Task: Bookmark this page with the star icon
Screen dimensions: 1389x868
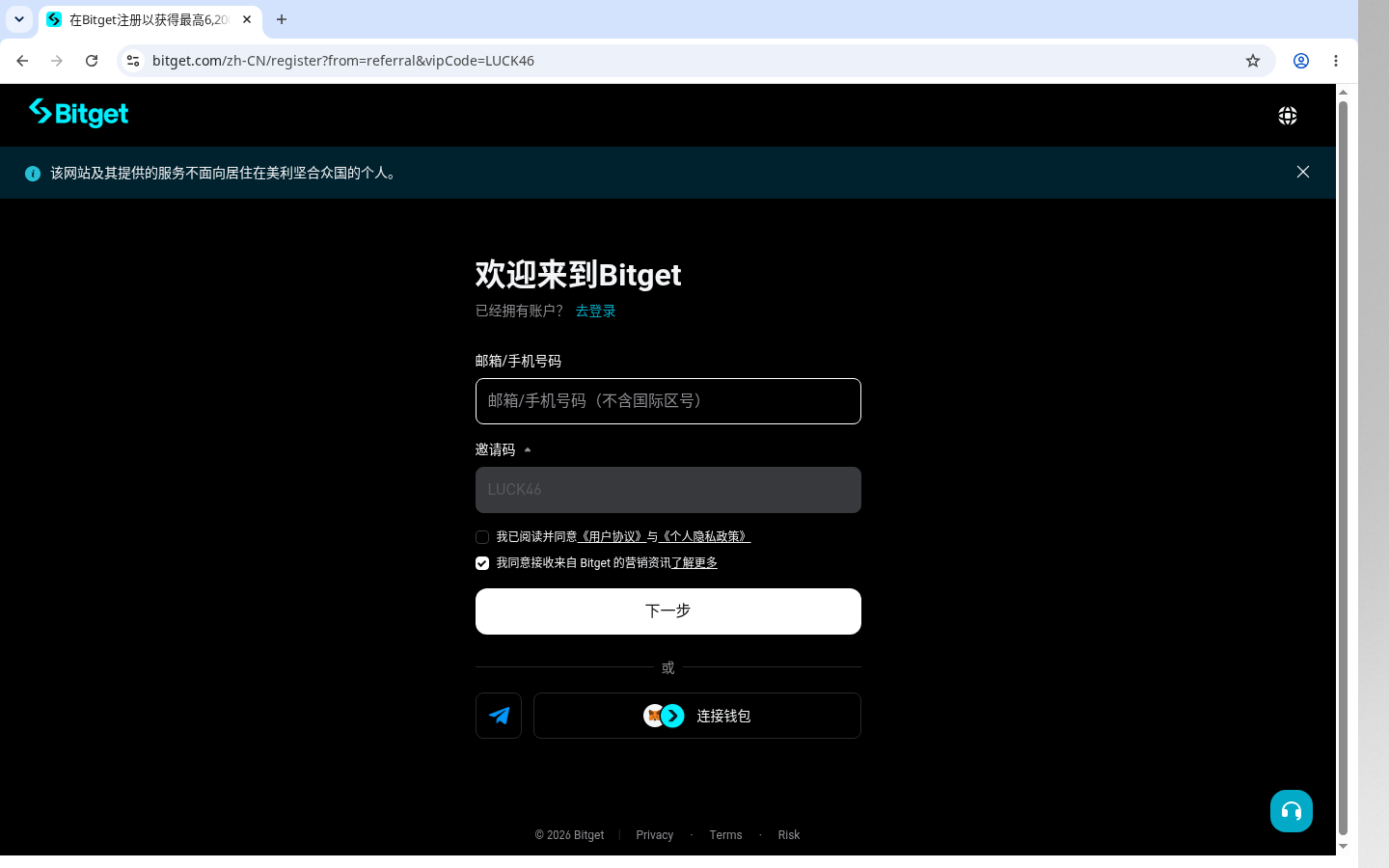Action: point(1253,61)
